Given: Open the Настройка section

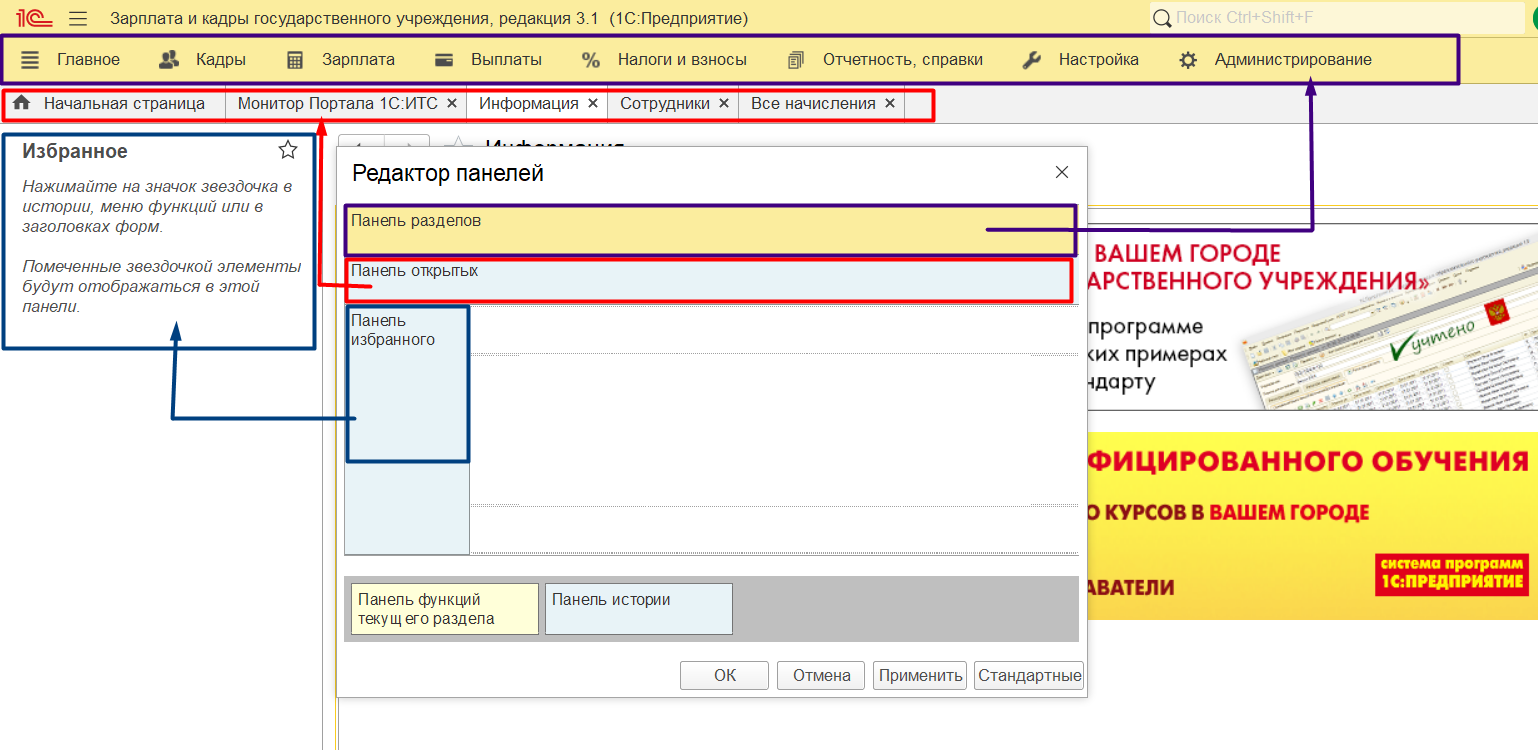Looking at the screenshot, I should pyautogui.click(x=1081, y=60).
